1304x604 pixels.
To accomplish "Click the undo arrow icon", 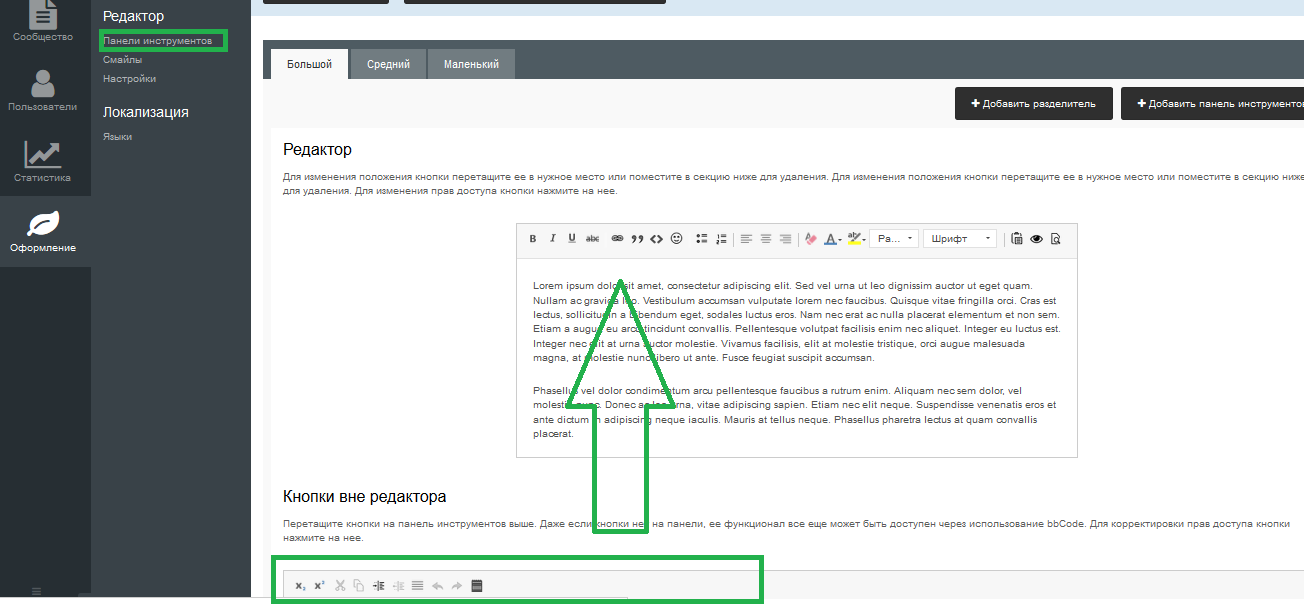I will click(437, 586).
